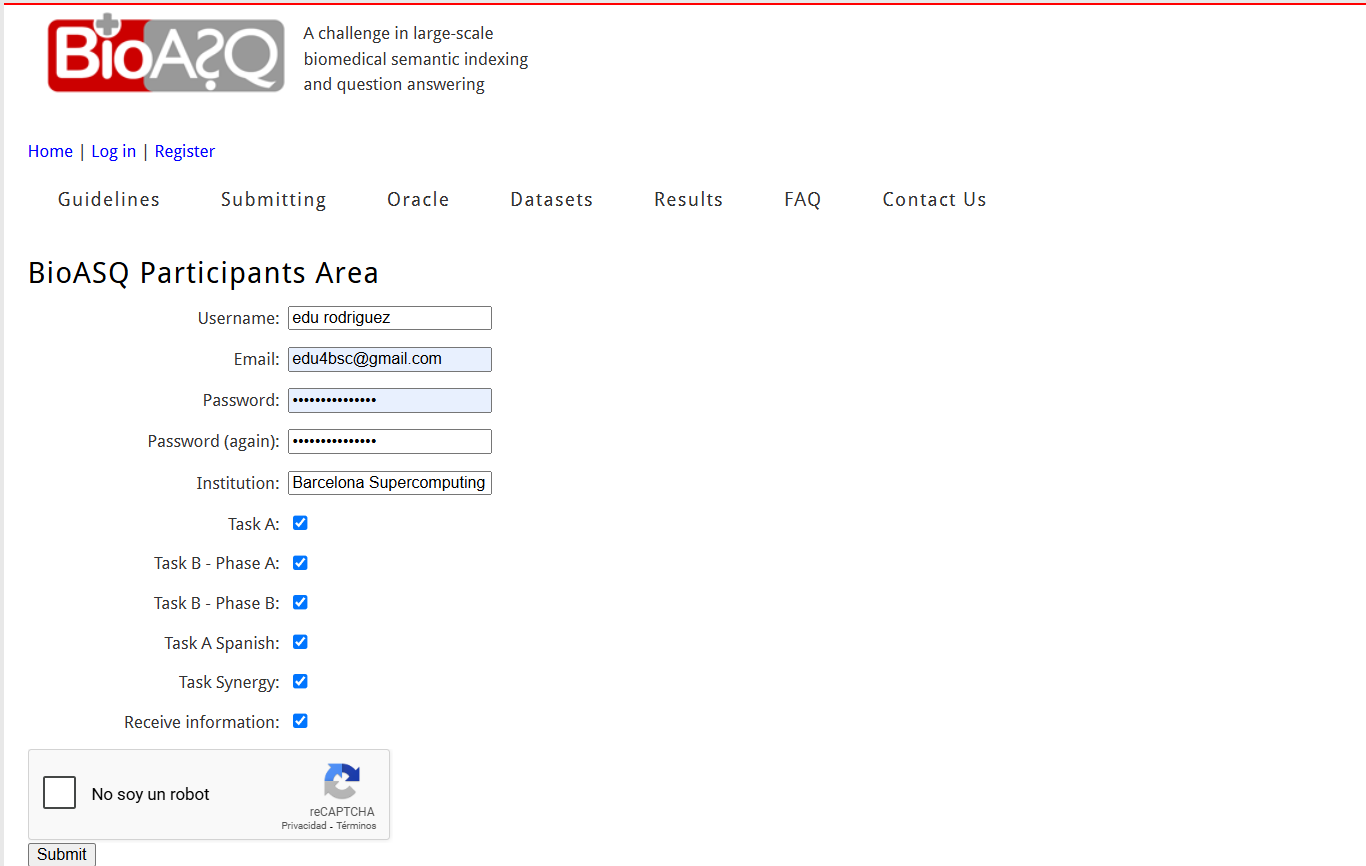Uncheck the Receive information option
1366x866 pixels.
[x=300, y=721]
